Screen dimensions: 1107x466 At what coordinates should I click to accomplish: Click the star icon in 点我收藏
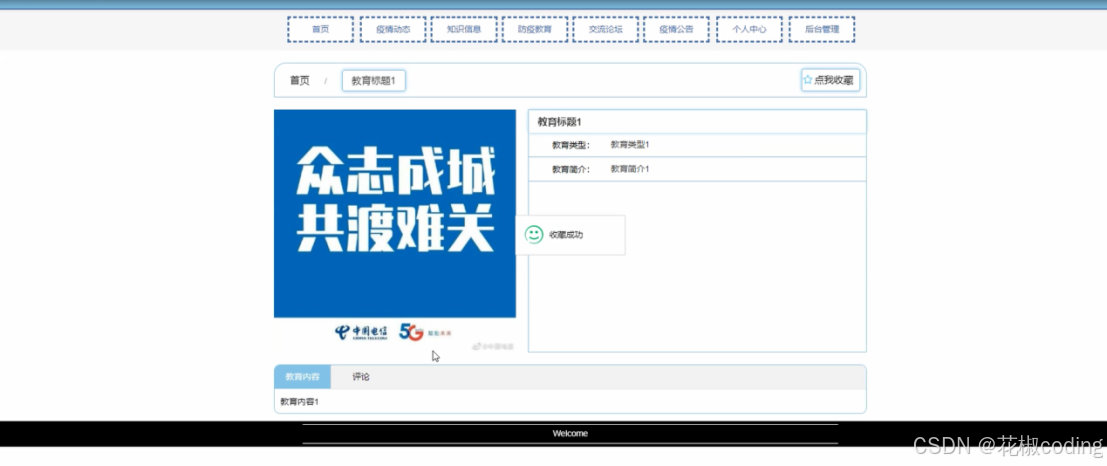(x=808, y=80)
